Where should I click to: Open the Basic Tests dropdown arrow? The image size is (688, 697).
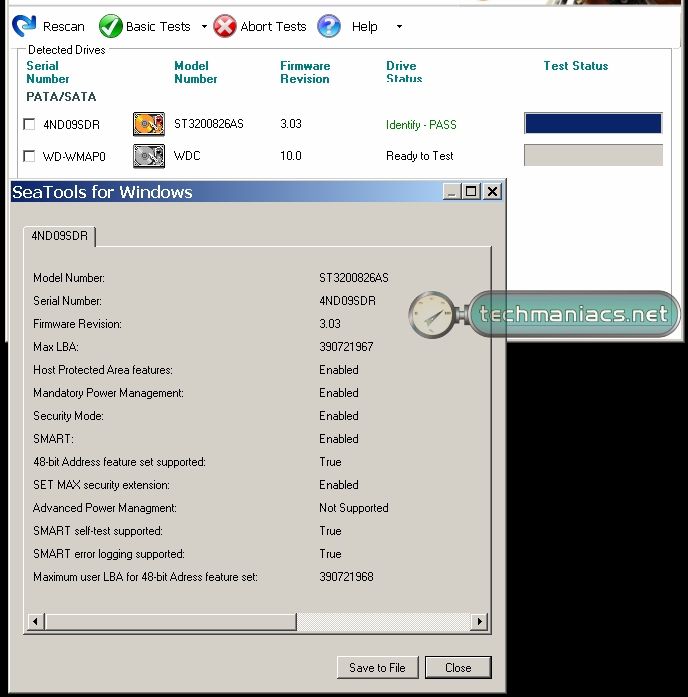[x=204, y=27]
